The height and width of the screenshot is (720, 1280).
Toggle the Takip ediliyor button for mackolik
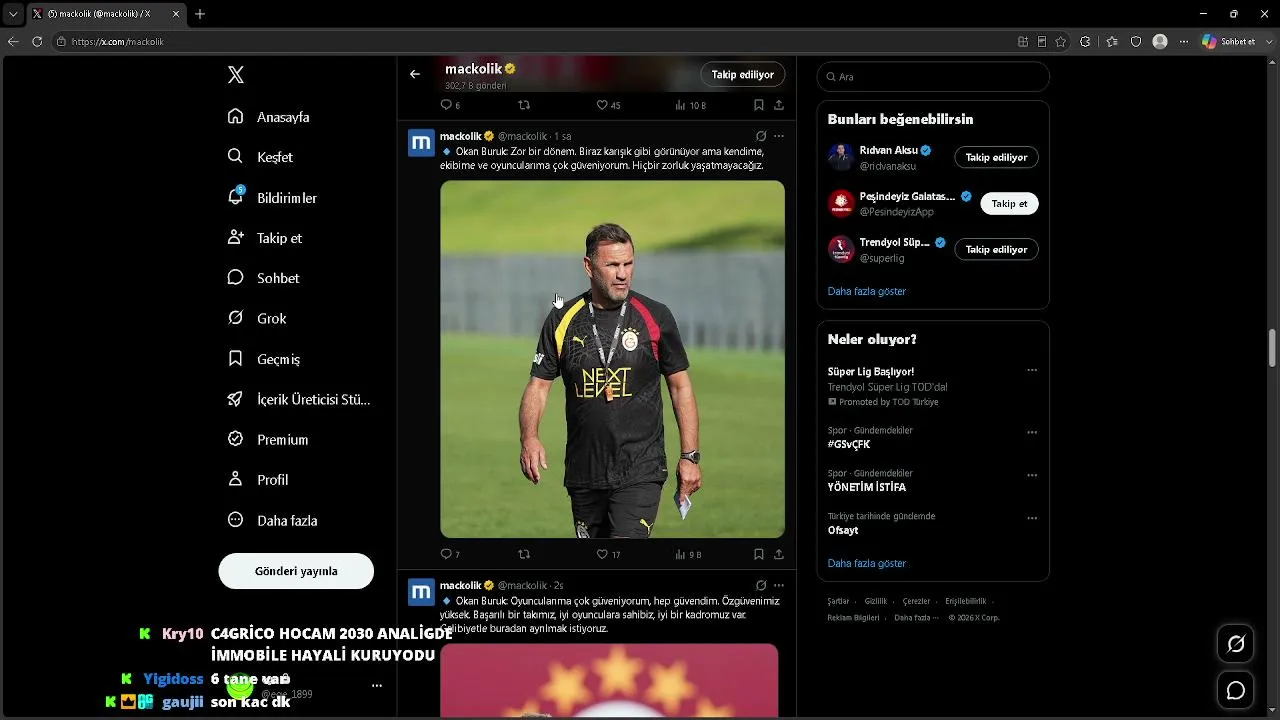[x=742, y=74]
